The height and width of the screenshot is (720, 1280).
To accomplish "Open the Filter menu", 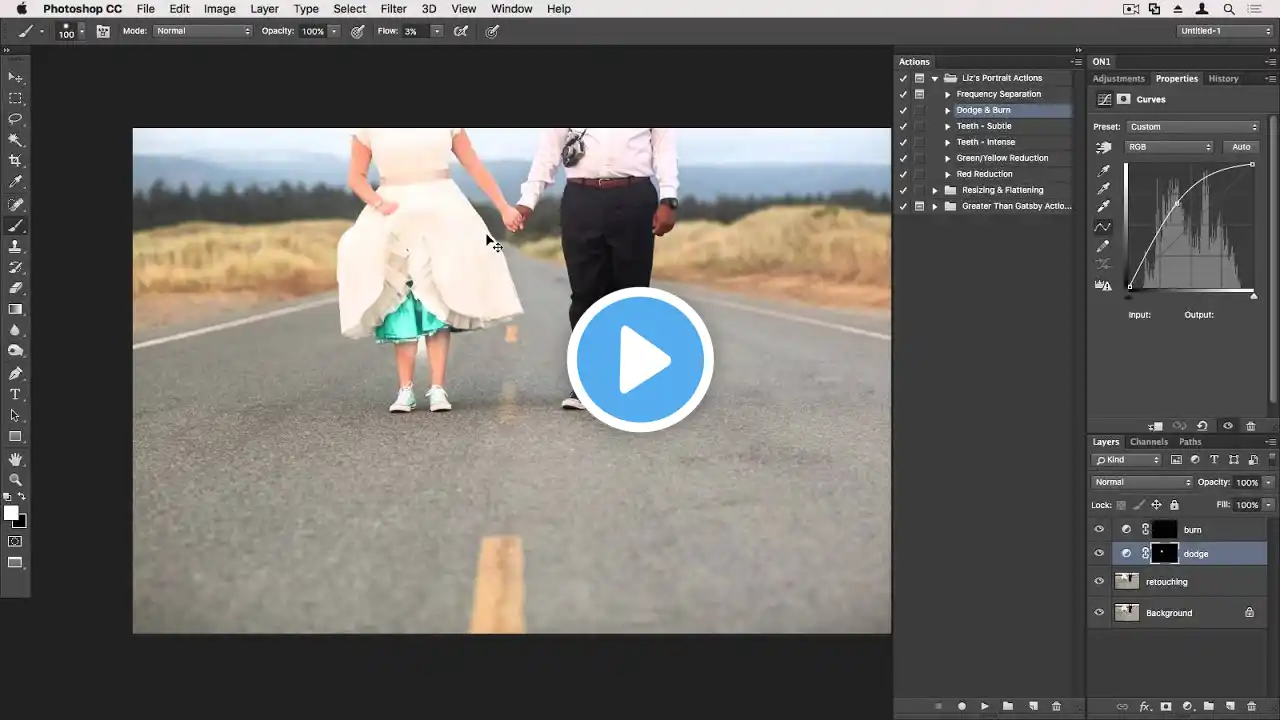I will (x=393, y=9).
